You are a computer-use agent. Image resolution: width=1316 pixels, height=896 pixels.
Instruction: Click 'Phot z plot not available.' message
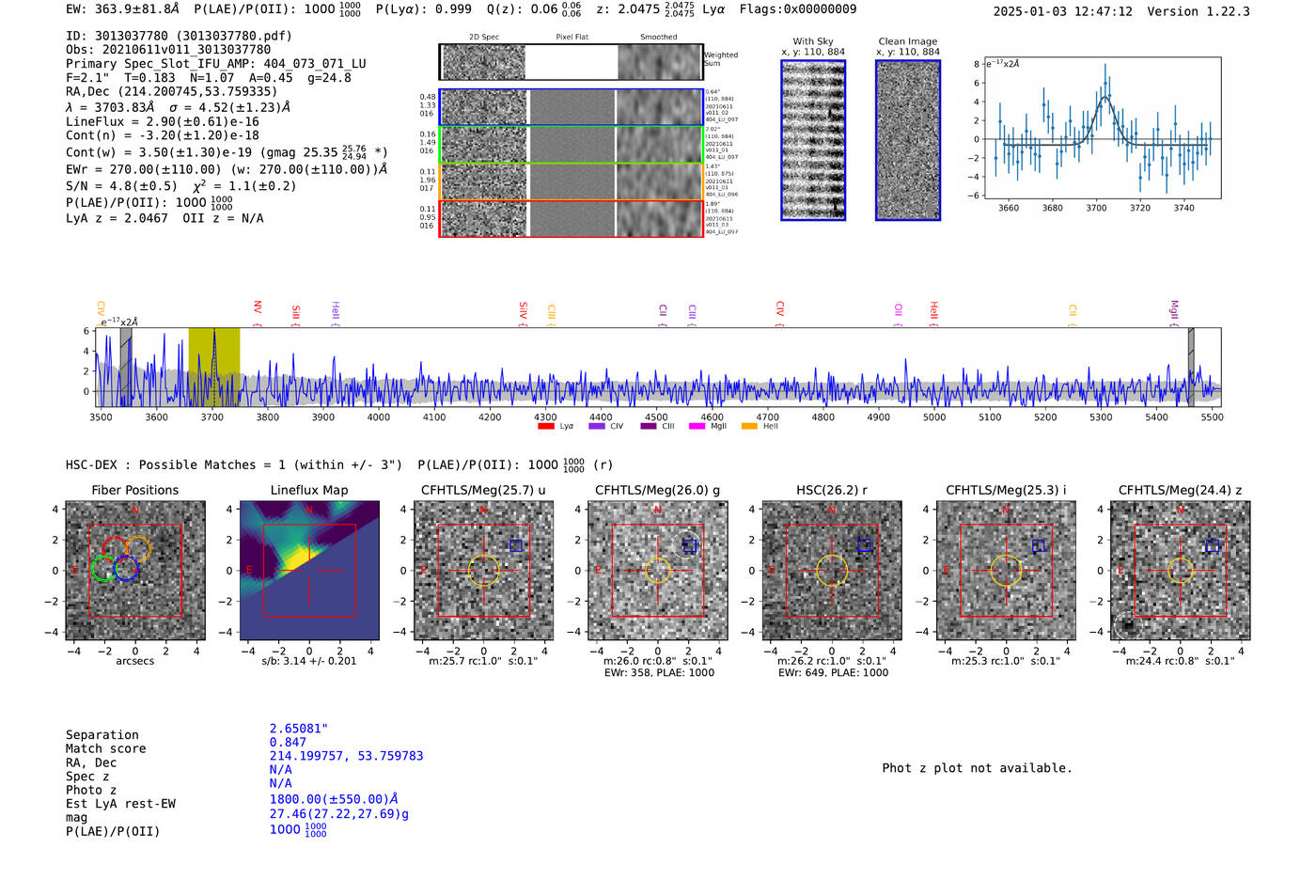(x=977, y=768)
